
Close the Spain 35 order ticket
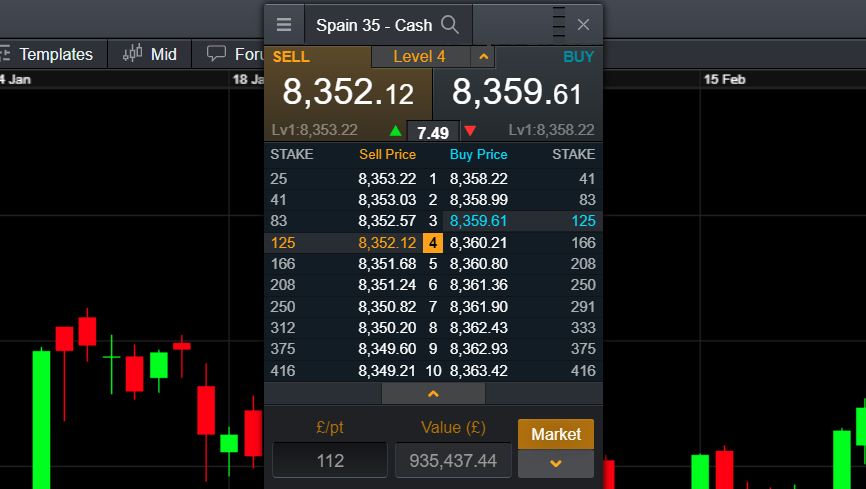pyautogui.click(x=583, y=25)
